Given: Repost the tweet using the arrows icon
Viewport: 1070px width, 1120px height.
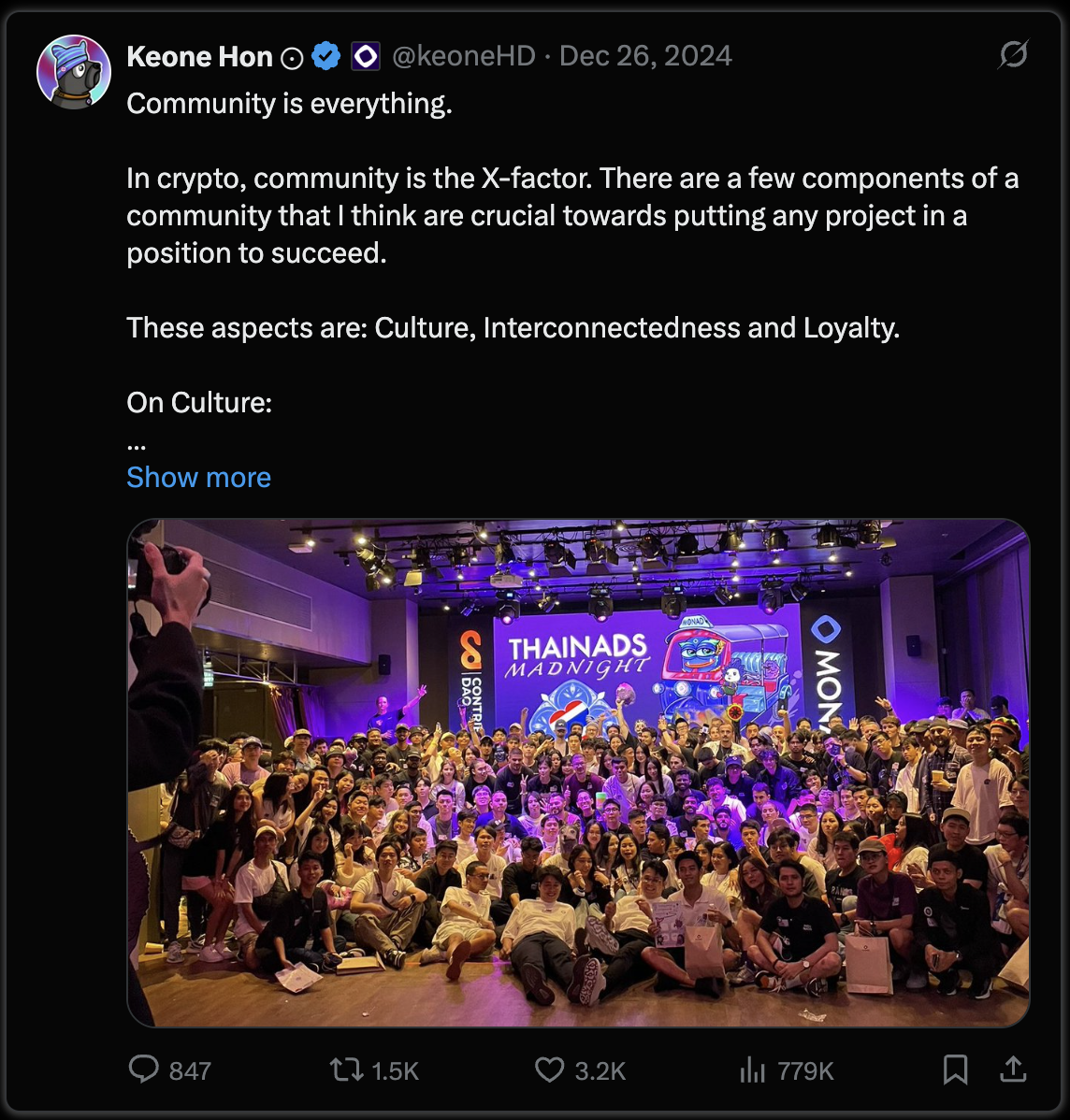Looking at the screenshot, I should (x=346, y=1070).
